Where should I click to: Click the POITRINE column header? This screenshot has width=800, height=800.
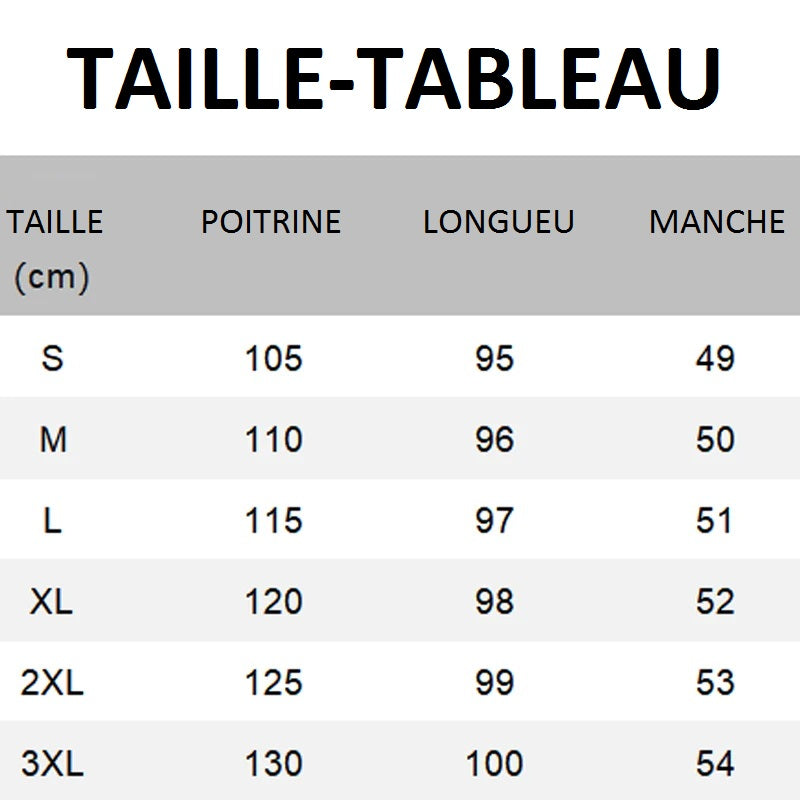pos(271,221)
